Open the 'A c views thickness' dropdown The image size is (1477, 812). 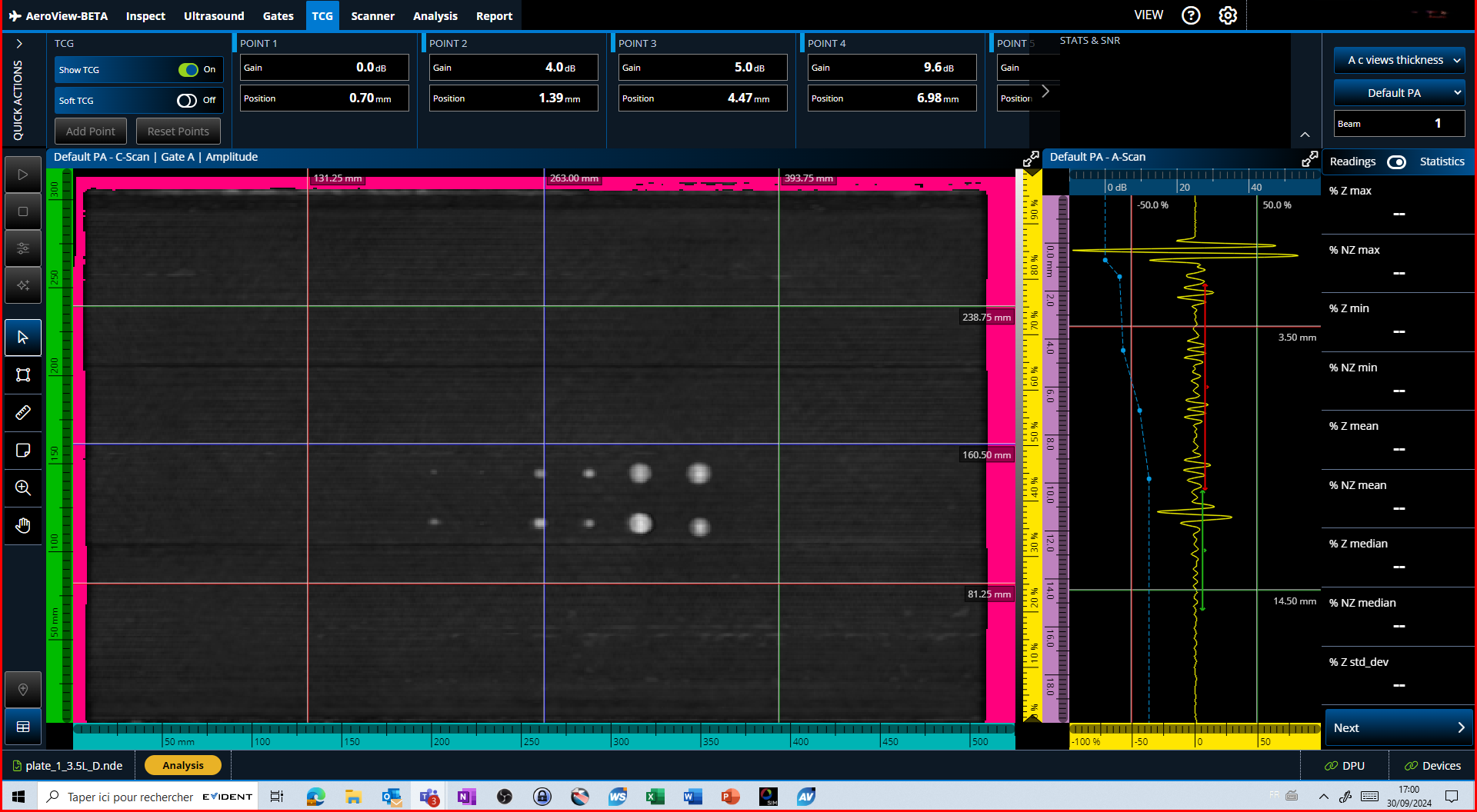pyautogui.click(x=1399, y=60)
